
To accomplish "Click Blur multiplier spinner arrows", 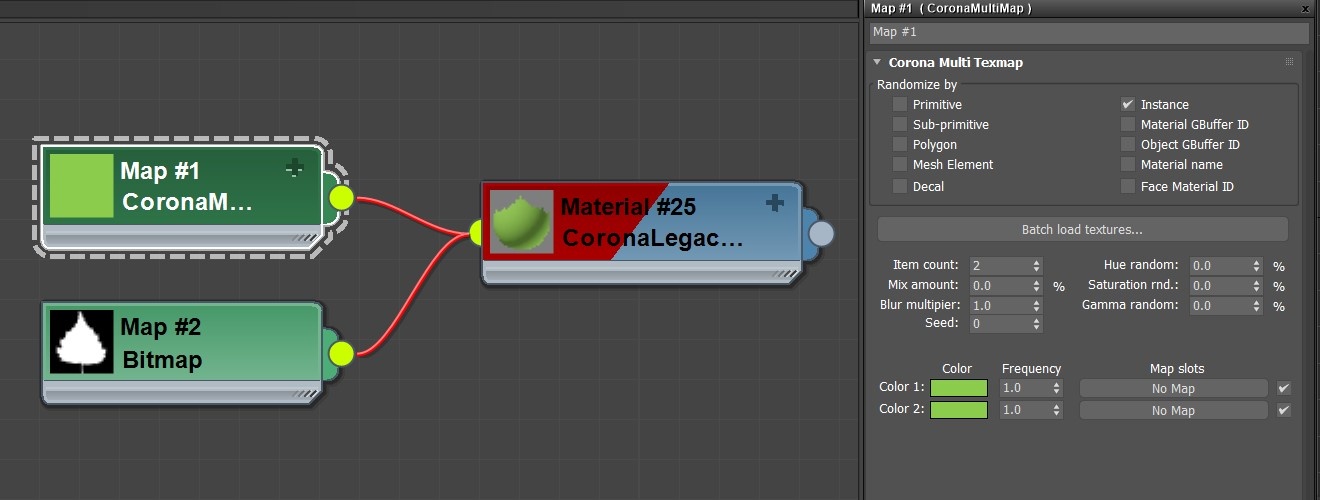I will pos(1036,306).
